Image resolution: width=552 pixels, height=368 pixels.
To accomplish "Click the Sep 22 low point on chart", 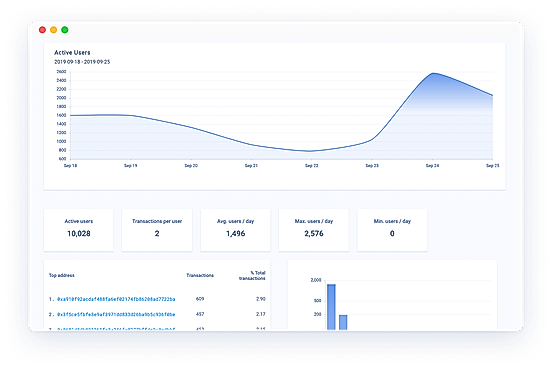I will [310, 151].
